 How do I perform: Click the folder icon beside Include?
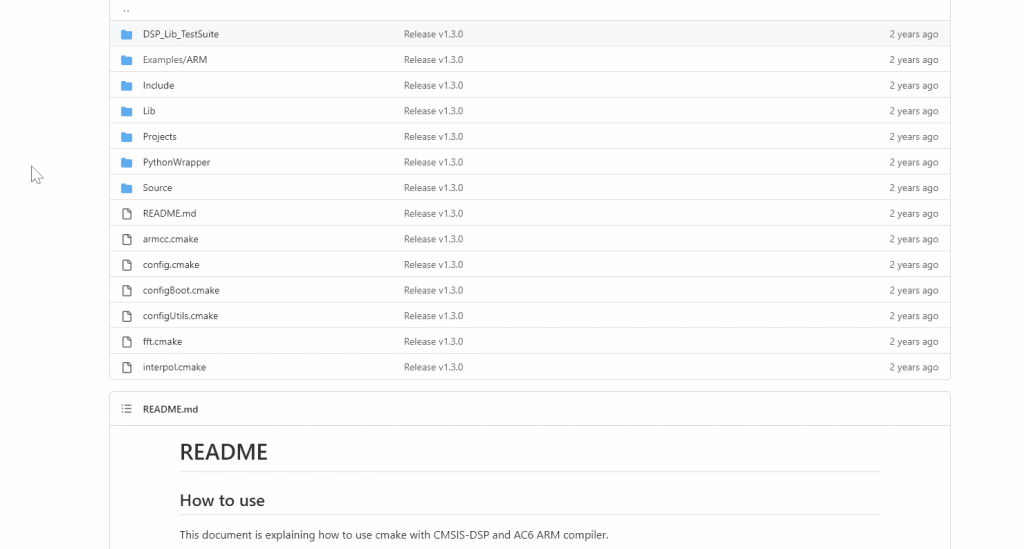point(127,86)
